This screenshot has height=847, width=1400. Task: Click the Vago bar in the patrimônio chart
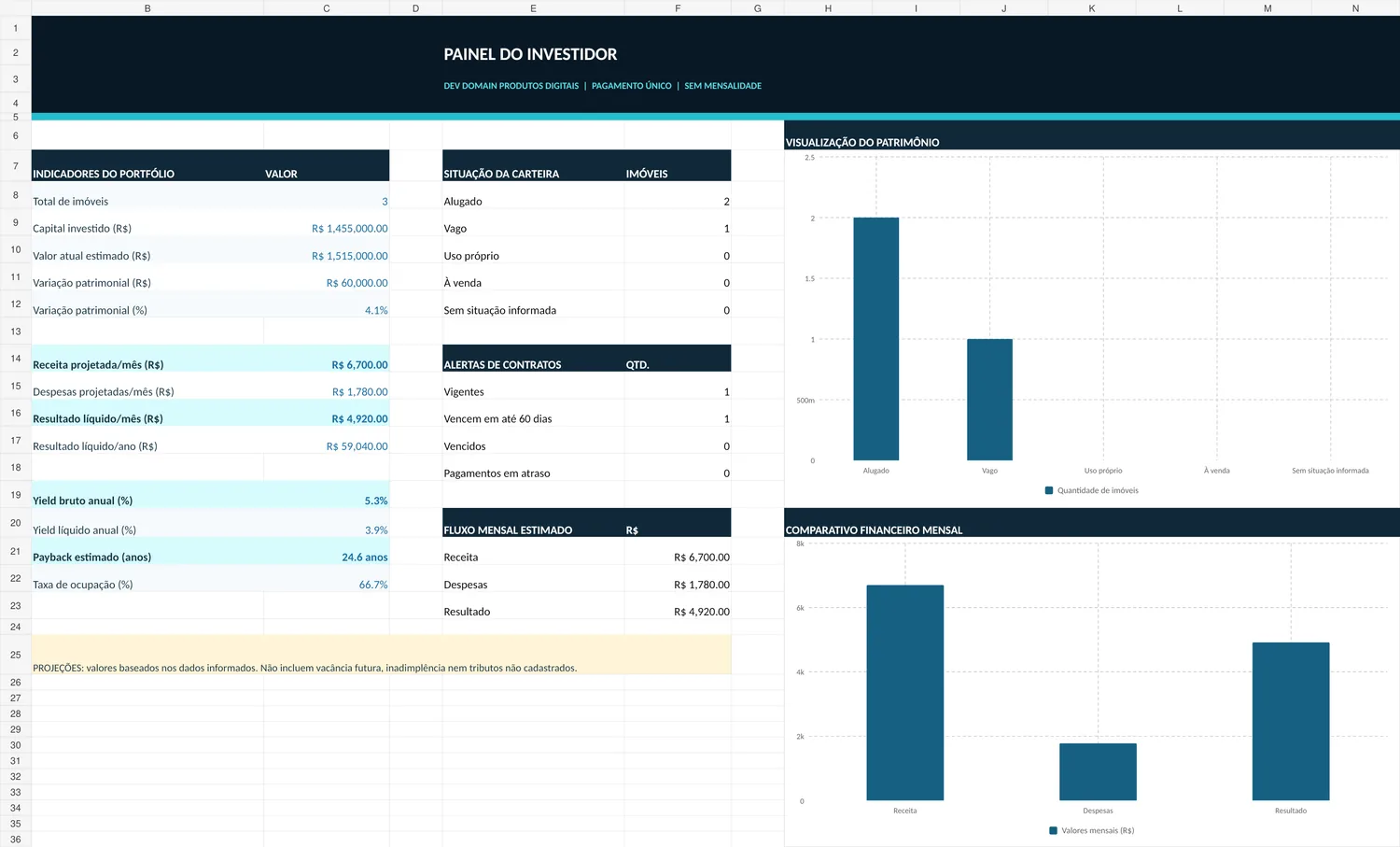pyautogui.click(x=989, y=400)
